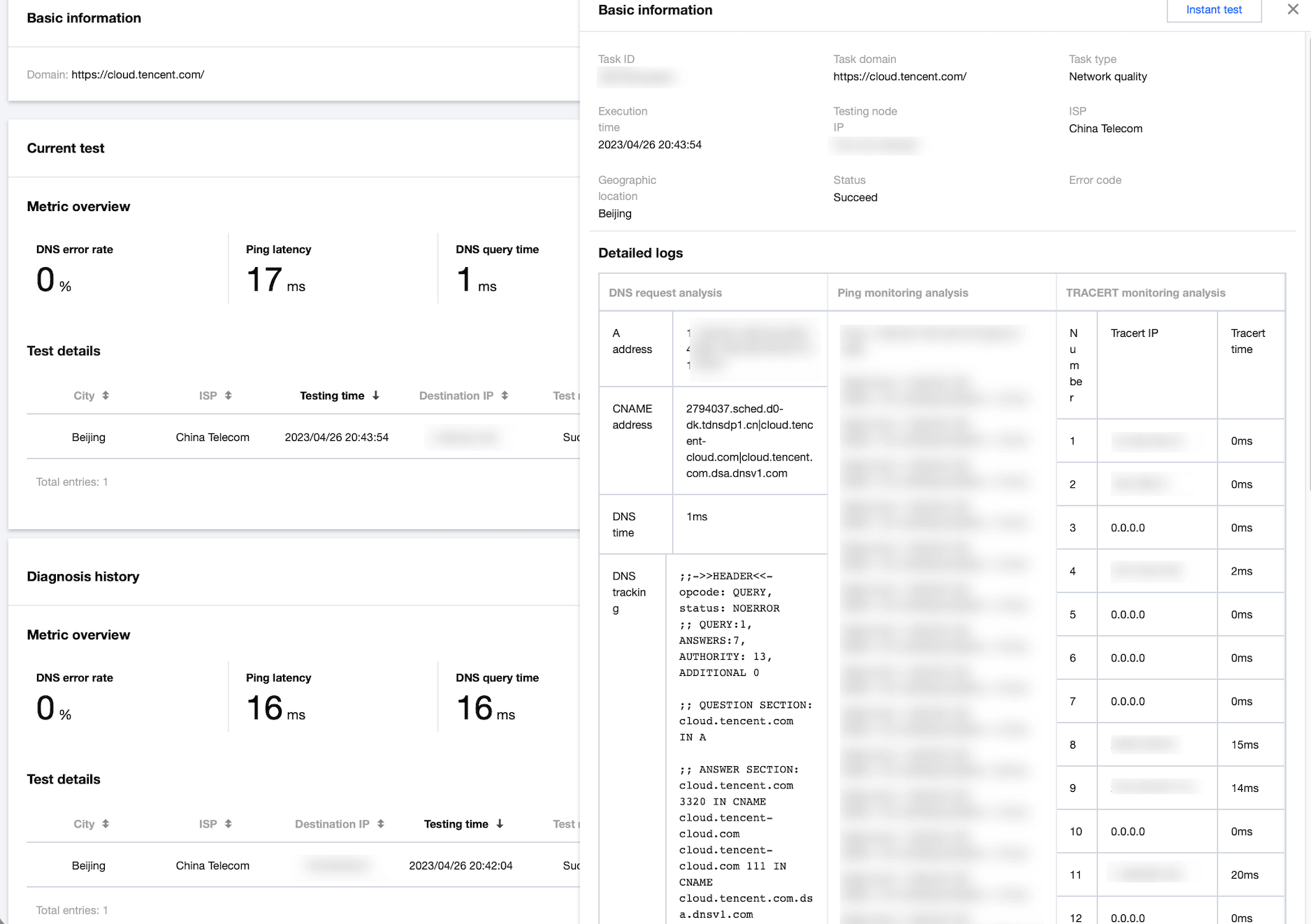Screen dimensions: 1311x924
Task: Click the 'DNS request analysis' column header
Action: coord(665,293)
